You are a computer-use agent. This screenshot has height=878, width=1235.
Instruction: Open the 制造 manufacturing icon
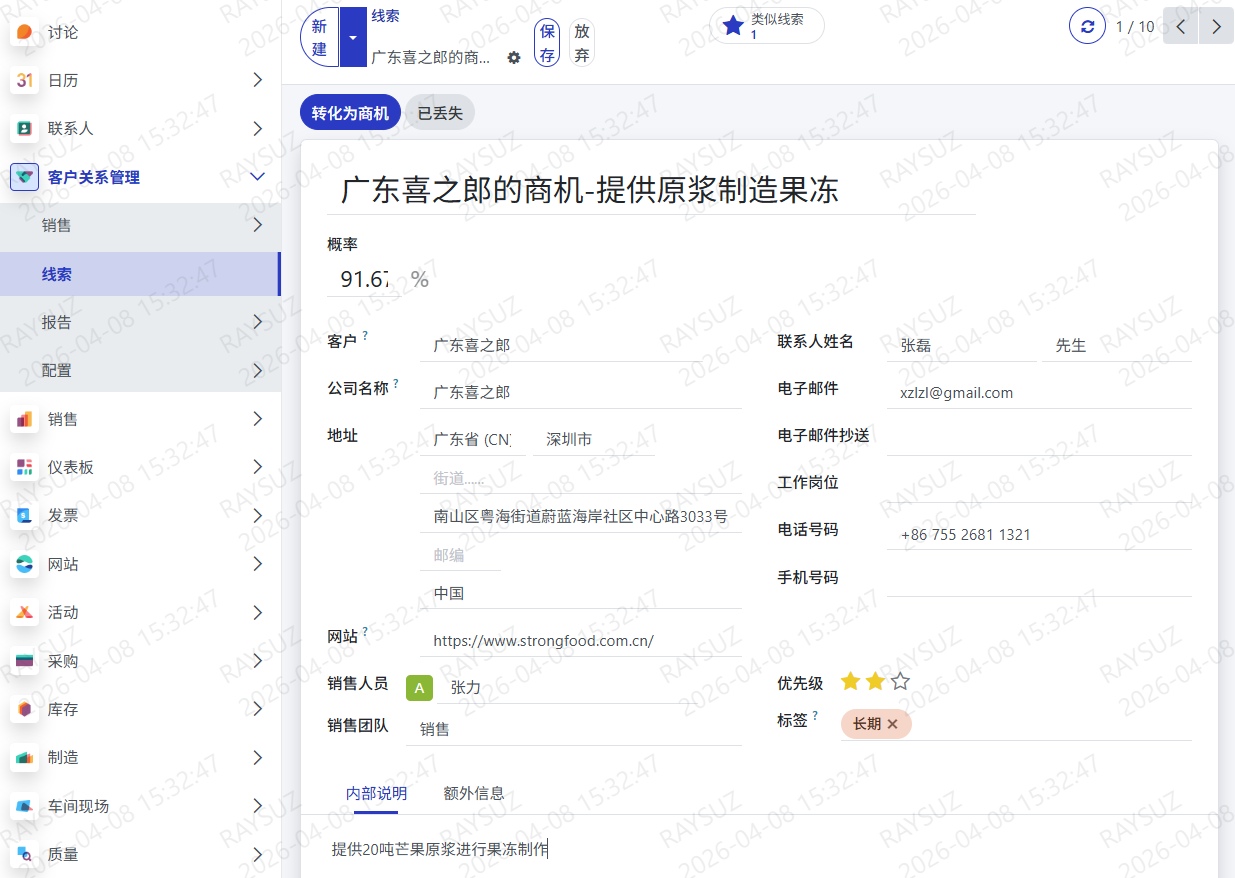tap(25, 757)
